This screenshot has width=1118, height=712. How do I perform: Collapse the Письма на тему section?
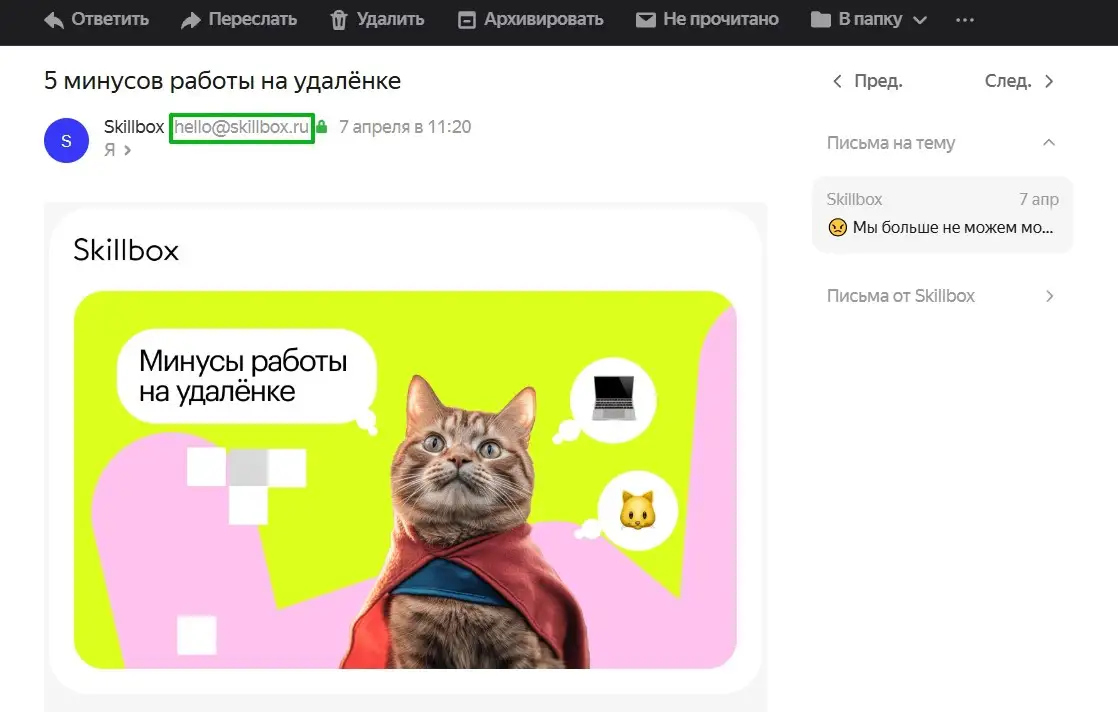click(1048, 143)
